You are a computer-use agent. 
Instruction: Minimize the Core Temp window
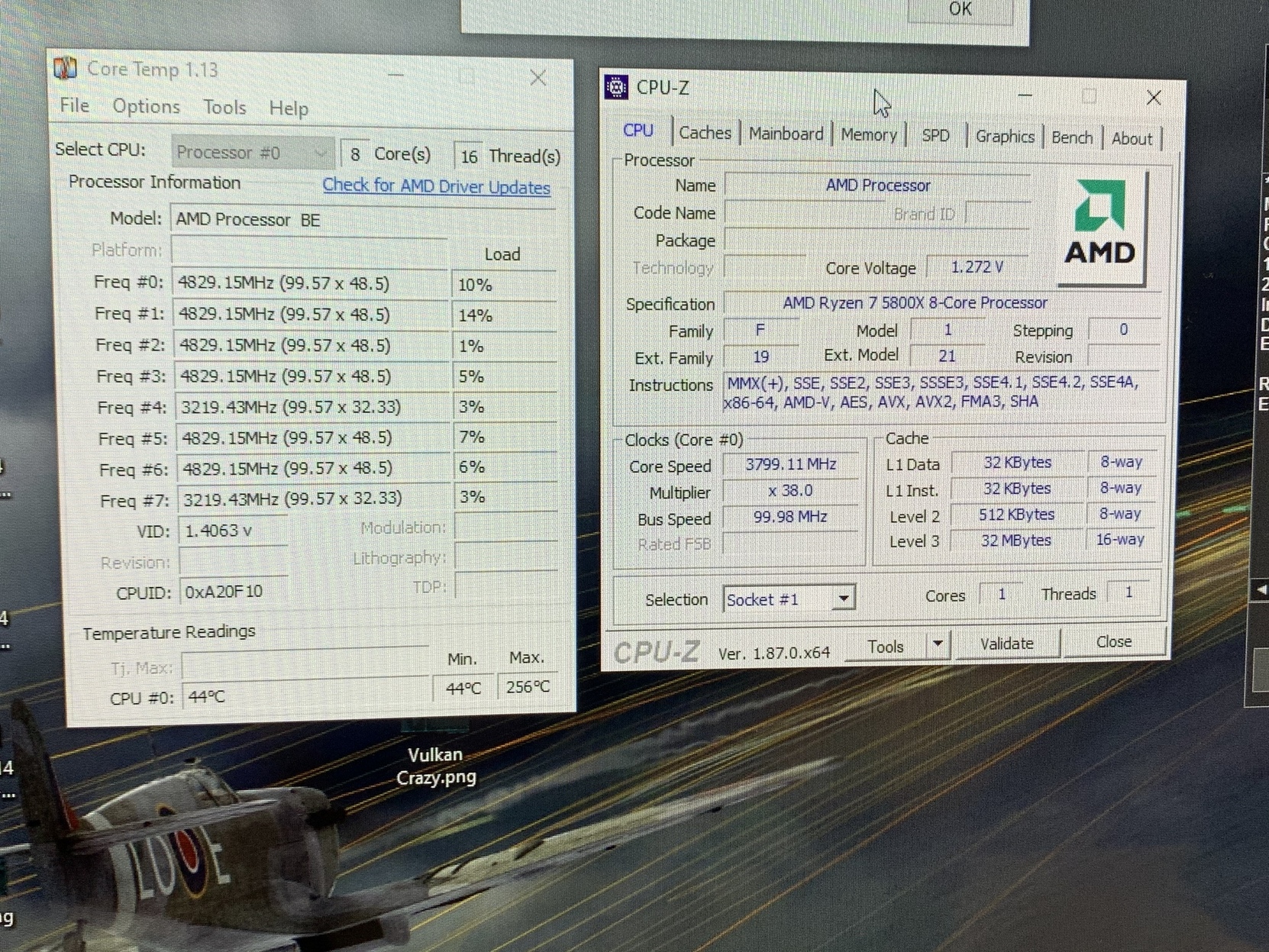click(396, 75)
